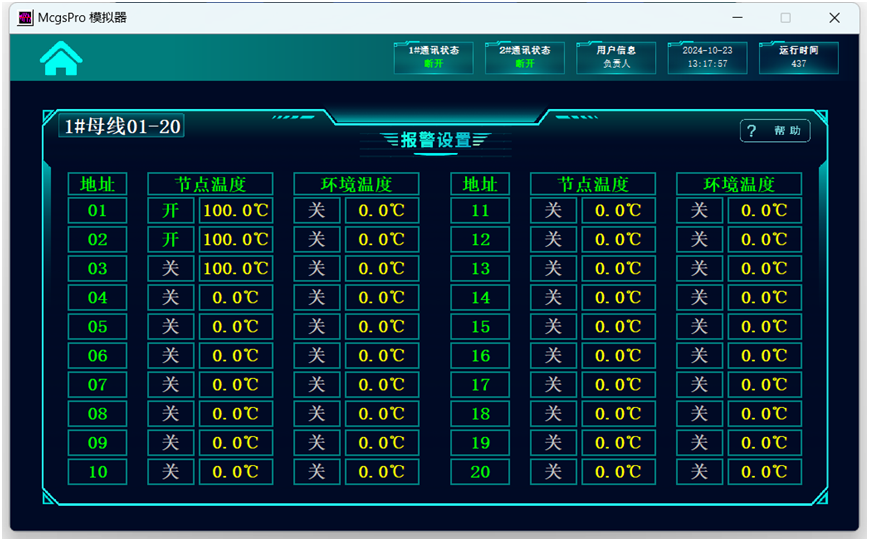This screenshot has height=541, width=869.
Task: Click the 运行时间 display
Action: coord(798,57)
